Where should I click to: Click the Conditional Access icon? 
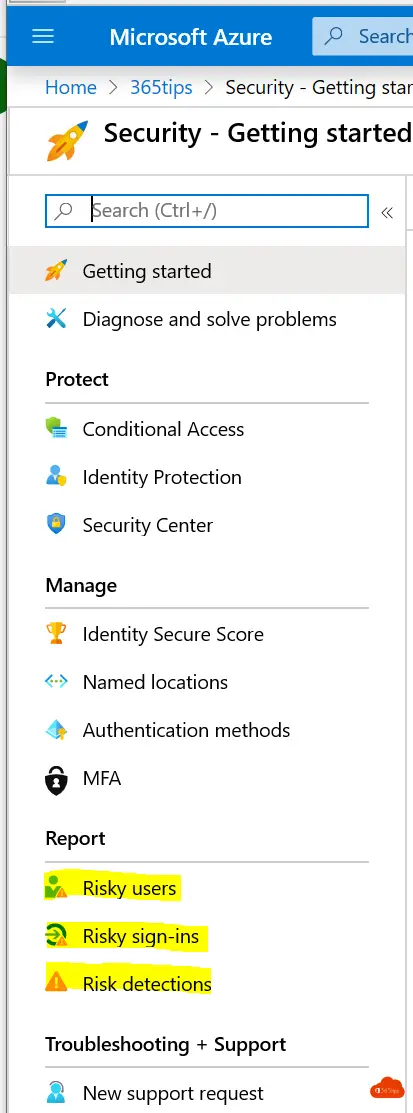point(56,429)
